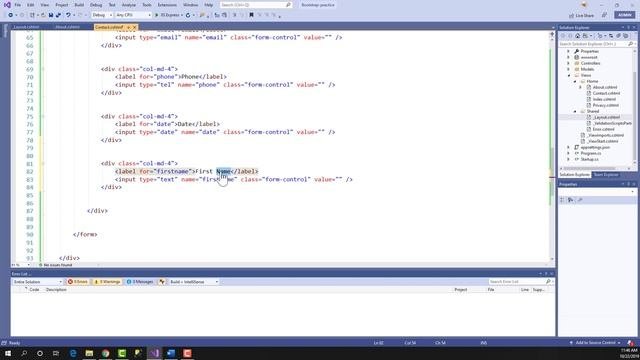Toggle the 0 Warnings filter
The width and height of the screenshot is (640, 360).
(x=107, y=282)
